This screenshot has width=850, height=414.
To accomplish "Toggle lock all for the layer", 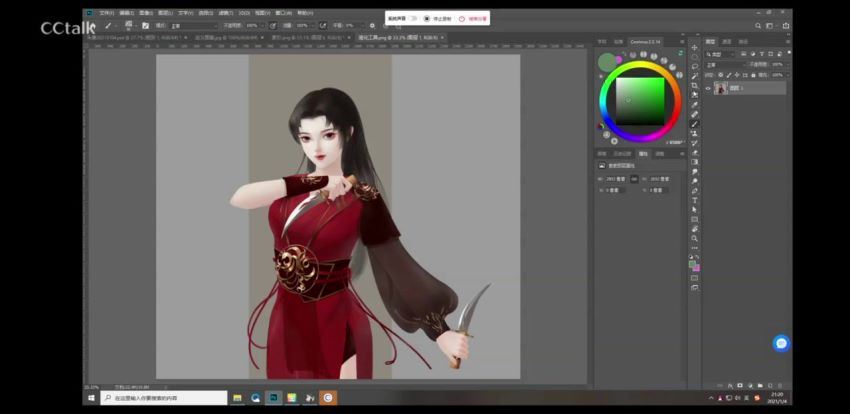I will (753, 75).
